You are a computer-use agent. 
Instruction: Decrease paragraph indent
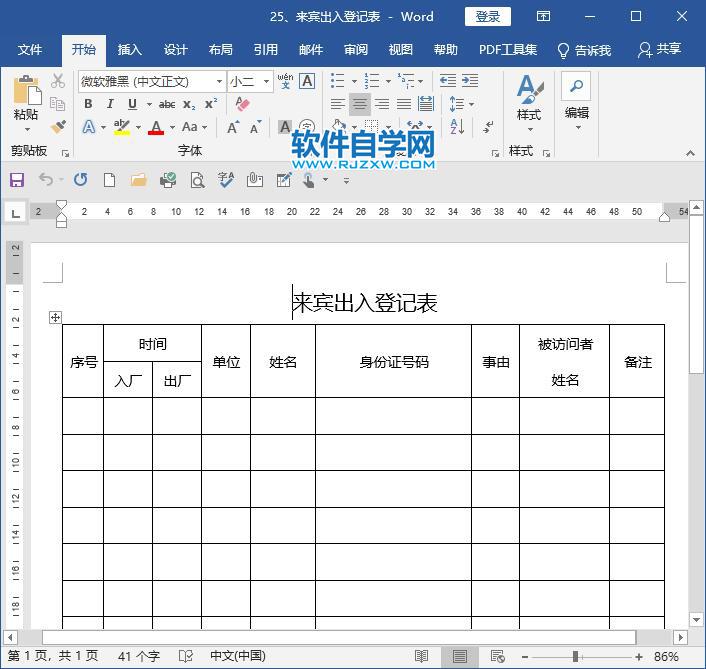click(448, 81)
